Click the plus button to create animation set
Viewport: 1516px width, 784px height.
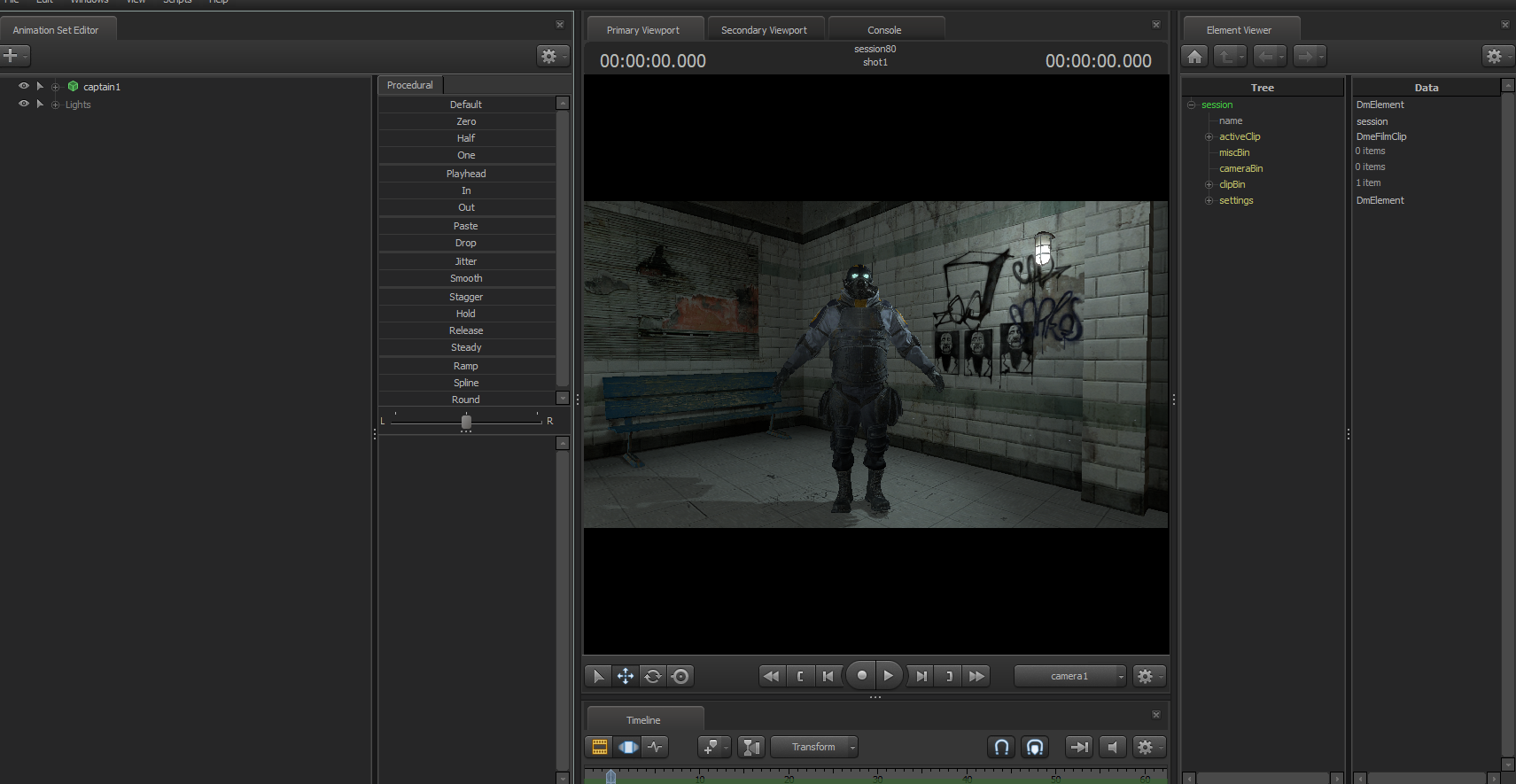click(14, 56)
